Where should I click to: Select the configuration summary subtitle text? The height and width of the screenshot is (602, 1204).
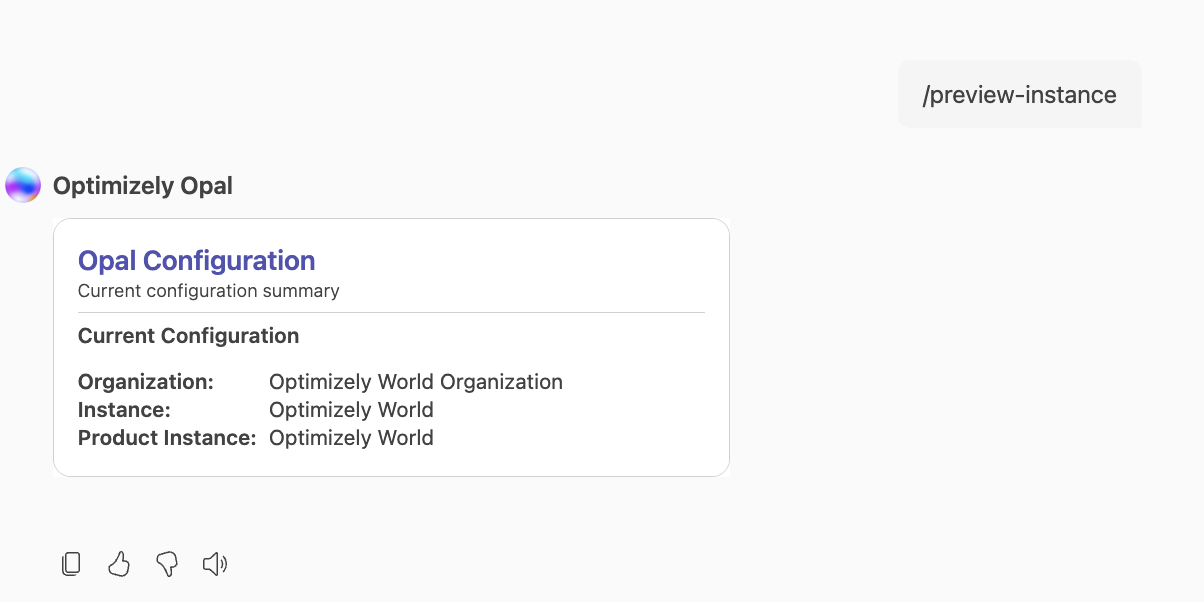208,290
